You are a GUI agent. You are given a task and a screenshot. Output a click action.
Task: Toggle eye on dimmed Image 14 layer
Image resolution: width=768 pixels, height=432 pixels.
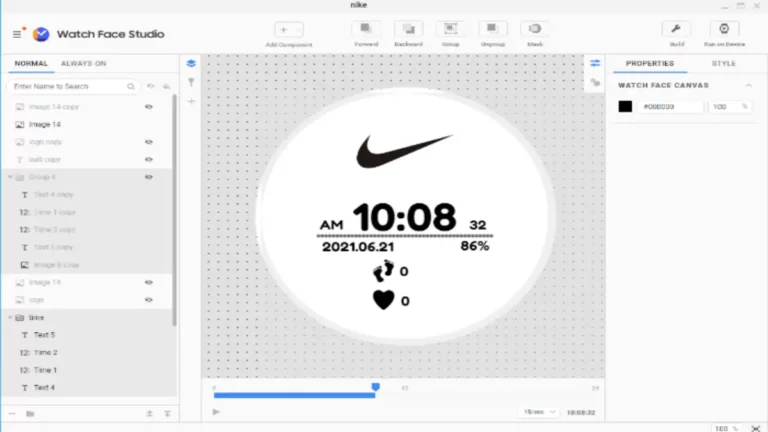tap(148, 283)
